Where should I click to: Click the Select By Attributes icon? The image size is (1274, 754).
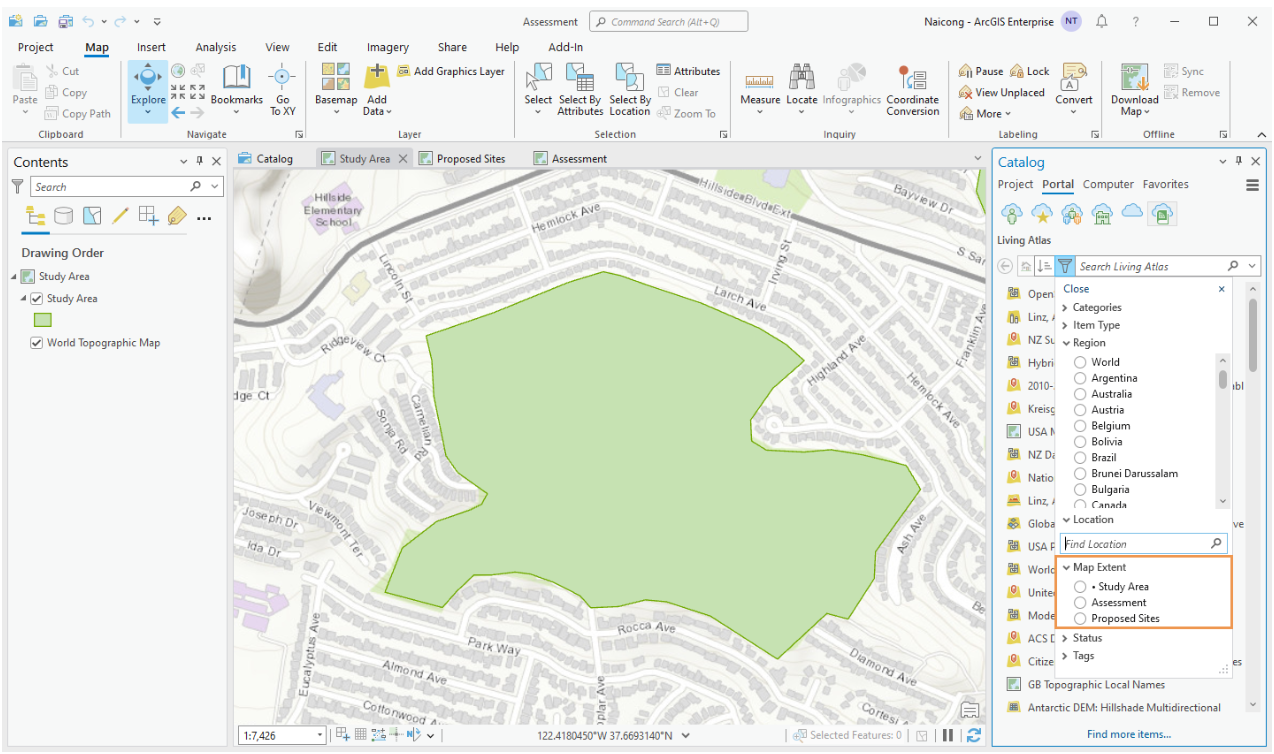pyautogui.click(x=580, y=79)
